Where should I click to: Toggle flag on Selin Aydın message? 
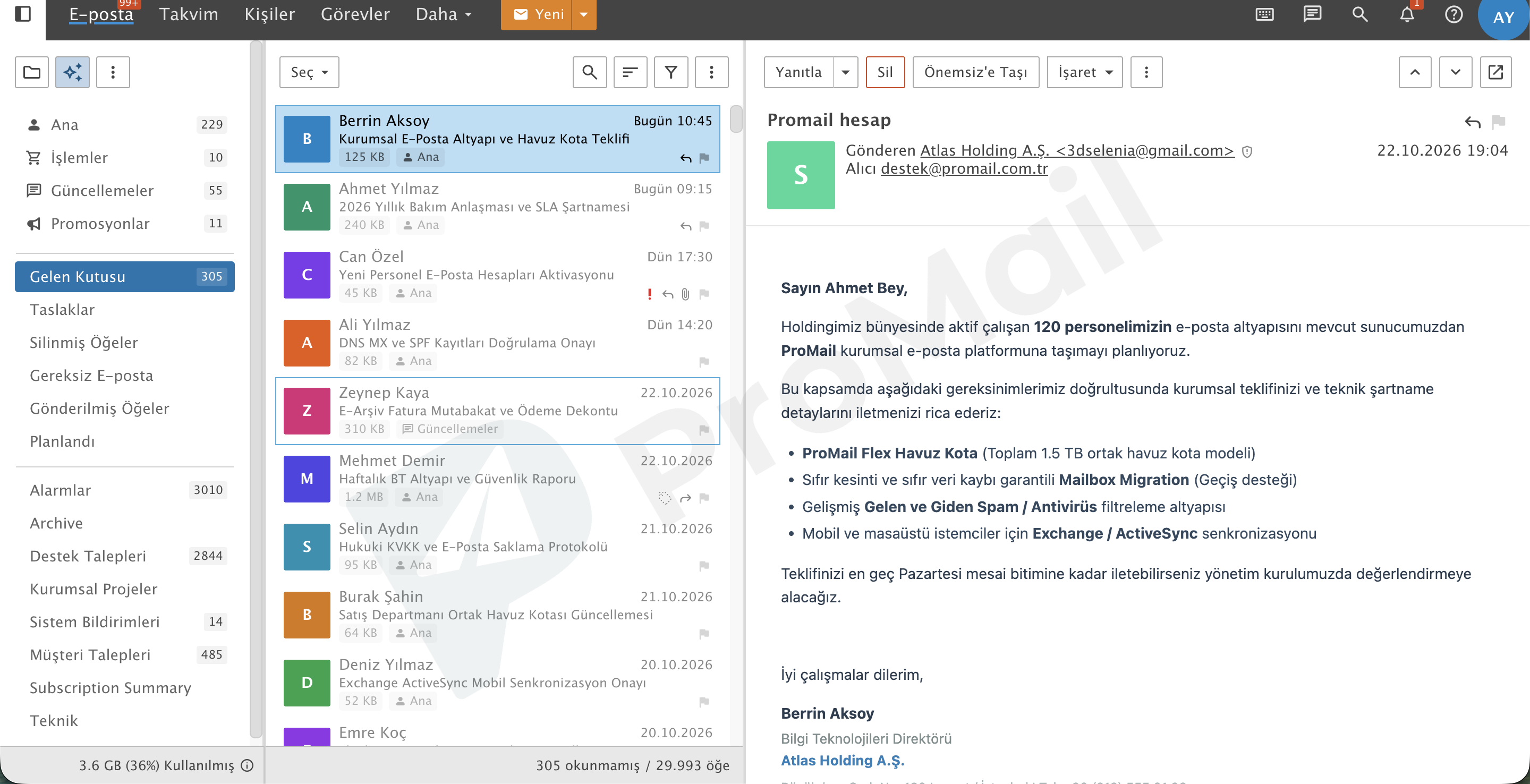[x=704, y=566]
